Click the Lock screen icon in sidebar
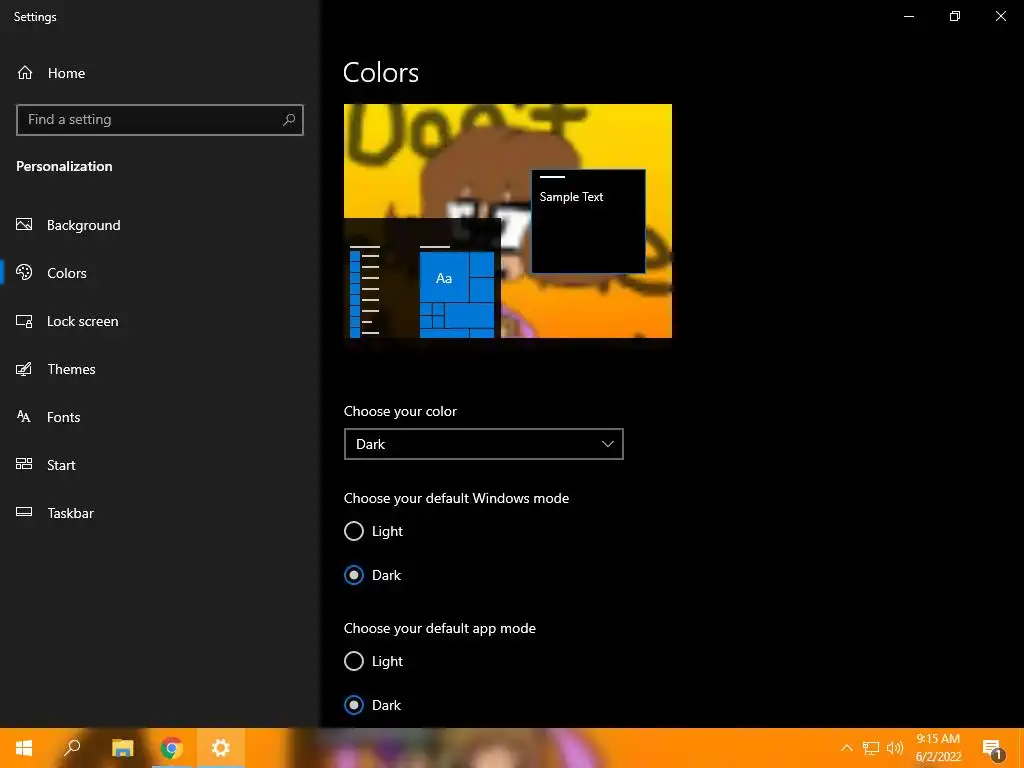Image resolution: width=1024 pixels, height=768 pixels. click(x=24, y=321)
